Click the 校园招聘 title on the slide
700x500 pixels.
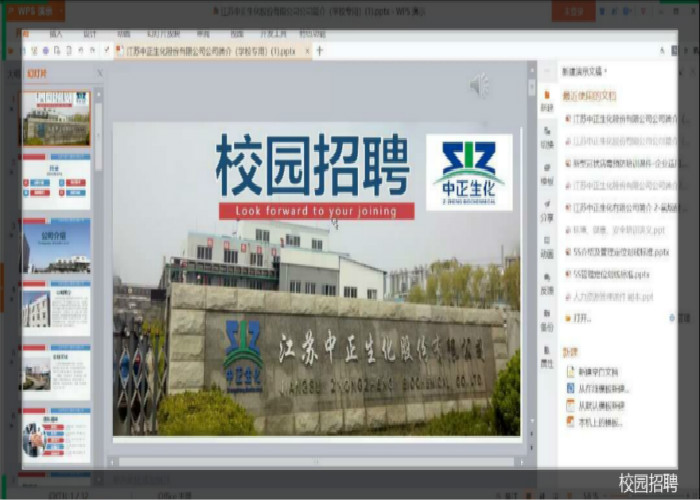pos(312,165)
